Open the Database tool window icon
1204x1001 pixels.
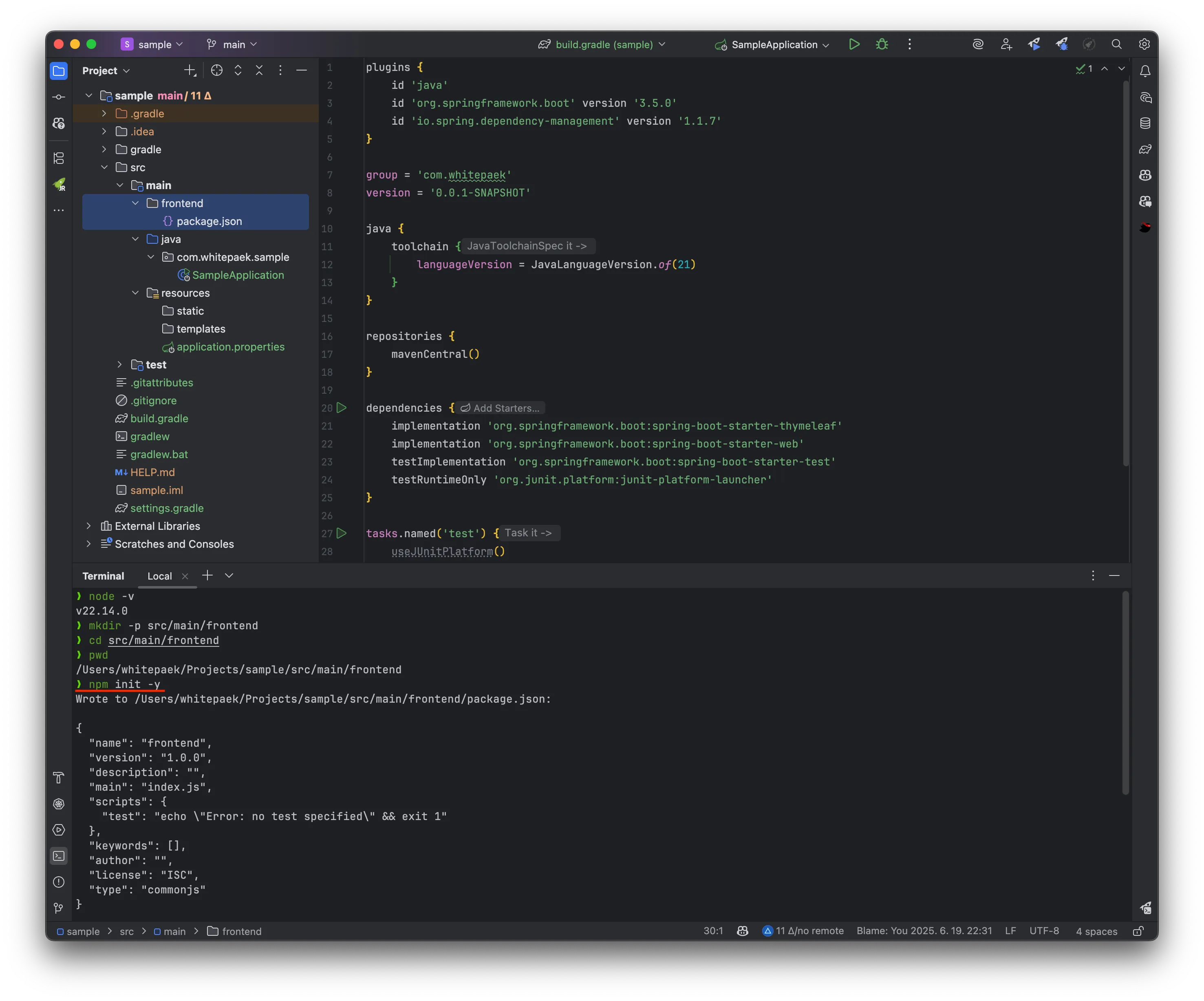[x=1145, y=123]
